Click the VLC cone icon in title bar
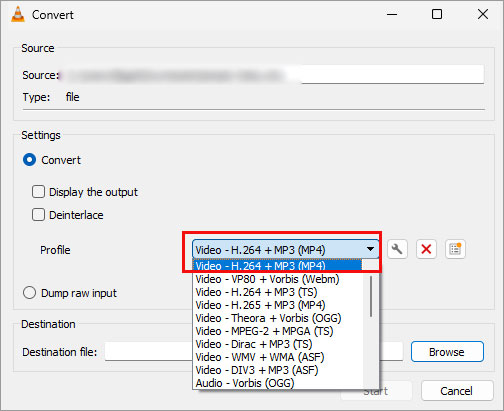The width and height of the screenshot is (504, 411). point(18,14)
